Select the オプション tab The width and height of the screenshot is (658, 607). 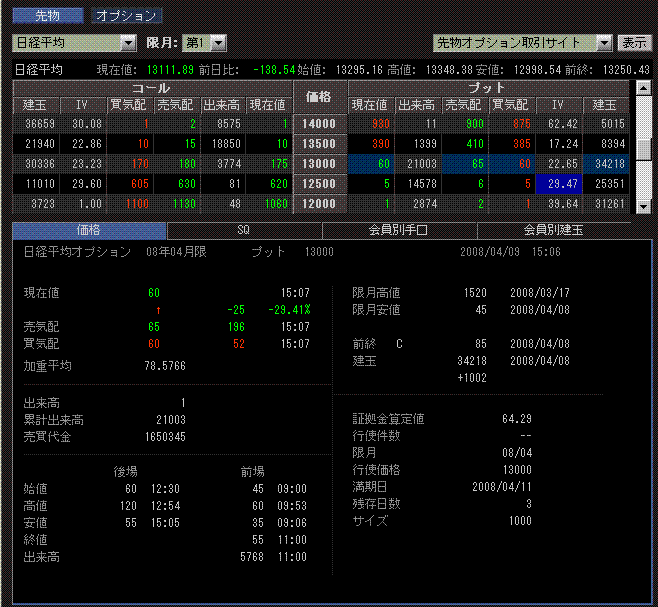tap(126, 16)
